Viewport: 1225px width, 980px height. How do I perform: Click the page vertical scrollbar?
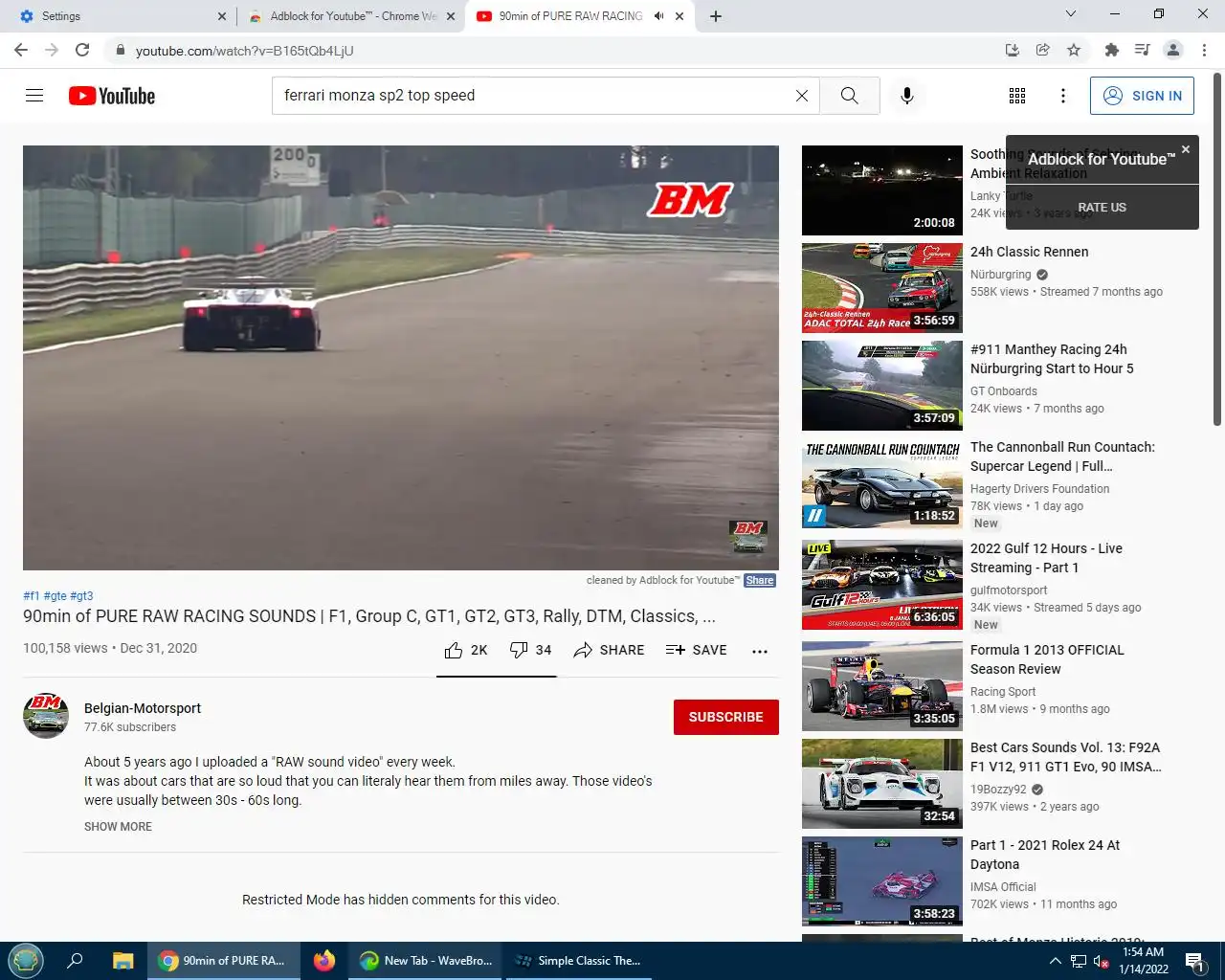[1217, 249]
